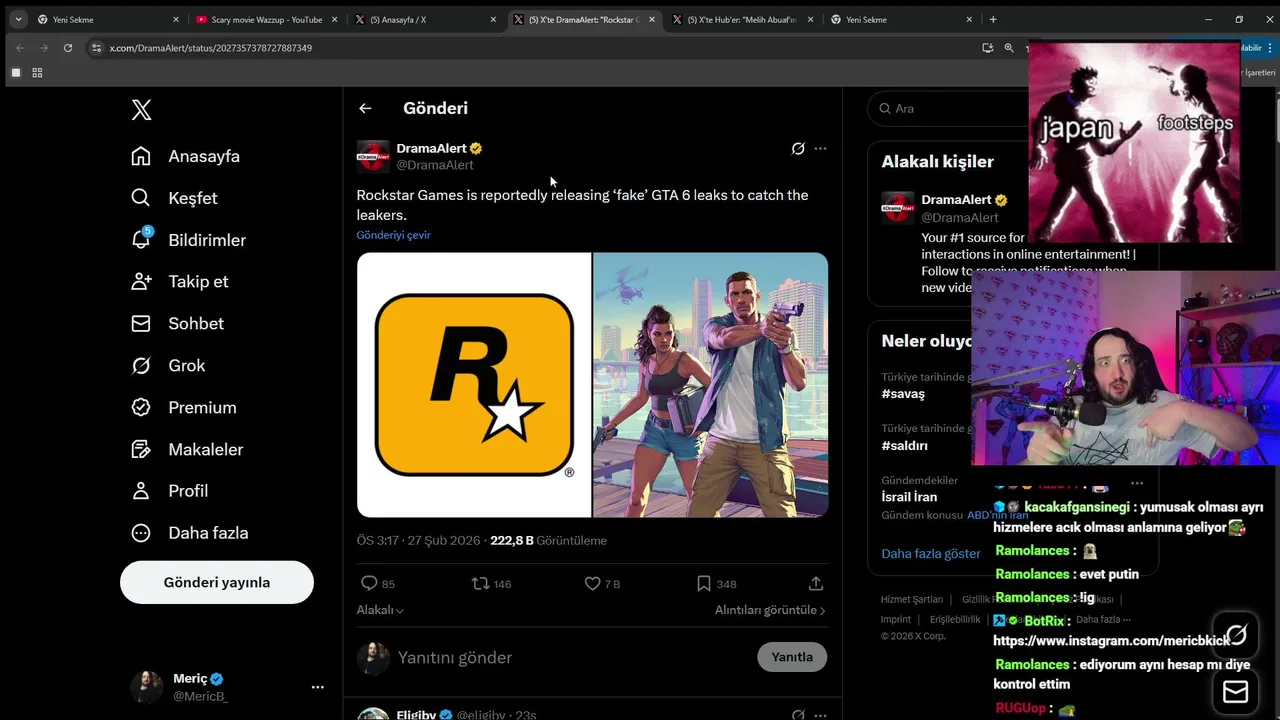Open Makaleler articles
The height and width of the screenshot is (720, 1280).
tap(187, 449)
